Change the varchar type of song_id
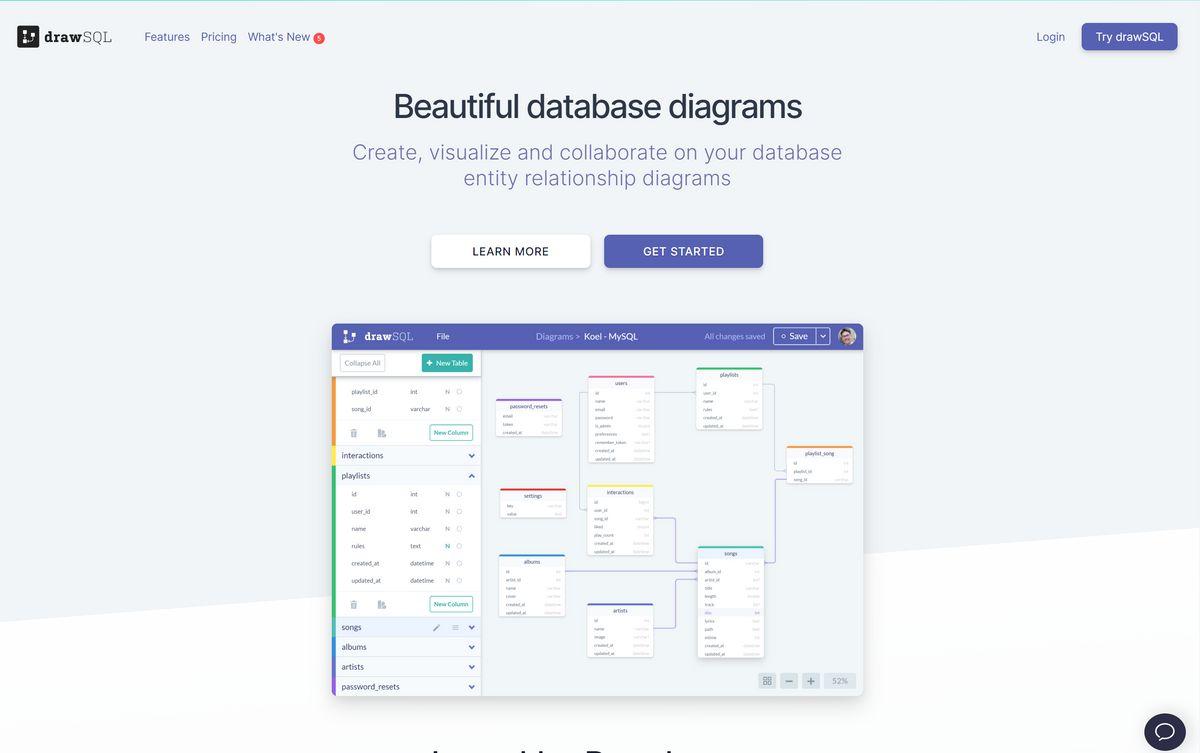The height and width of the screenshot is (753, 1200). point(420,409)
